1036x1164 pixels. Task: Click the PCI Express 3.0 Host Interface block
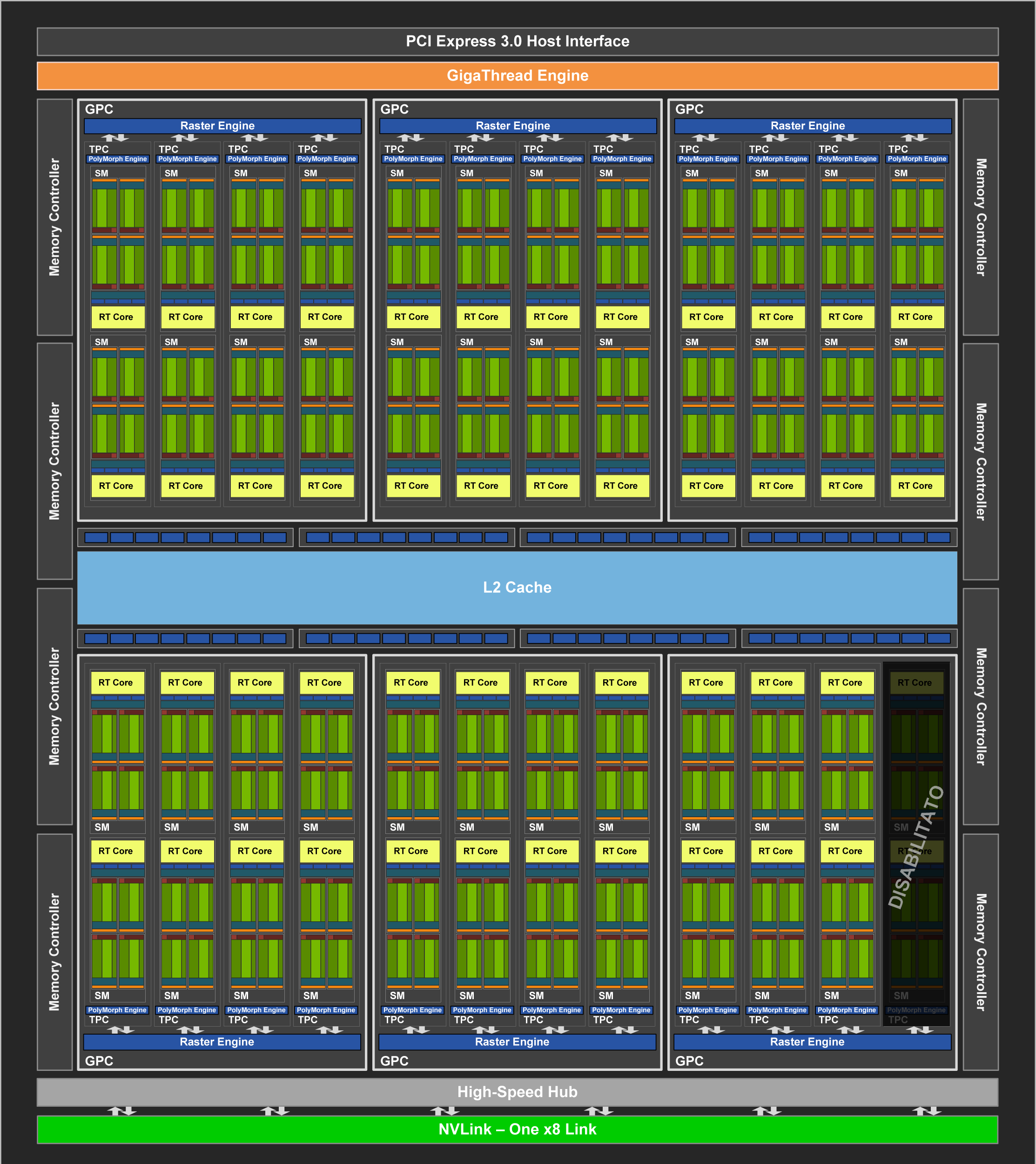[518, 41]
